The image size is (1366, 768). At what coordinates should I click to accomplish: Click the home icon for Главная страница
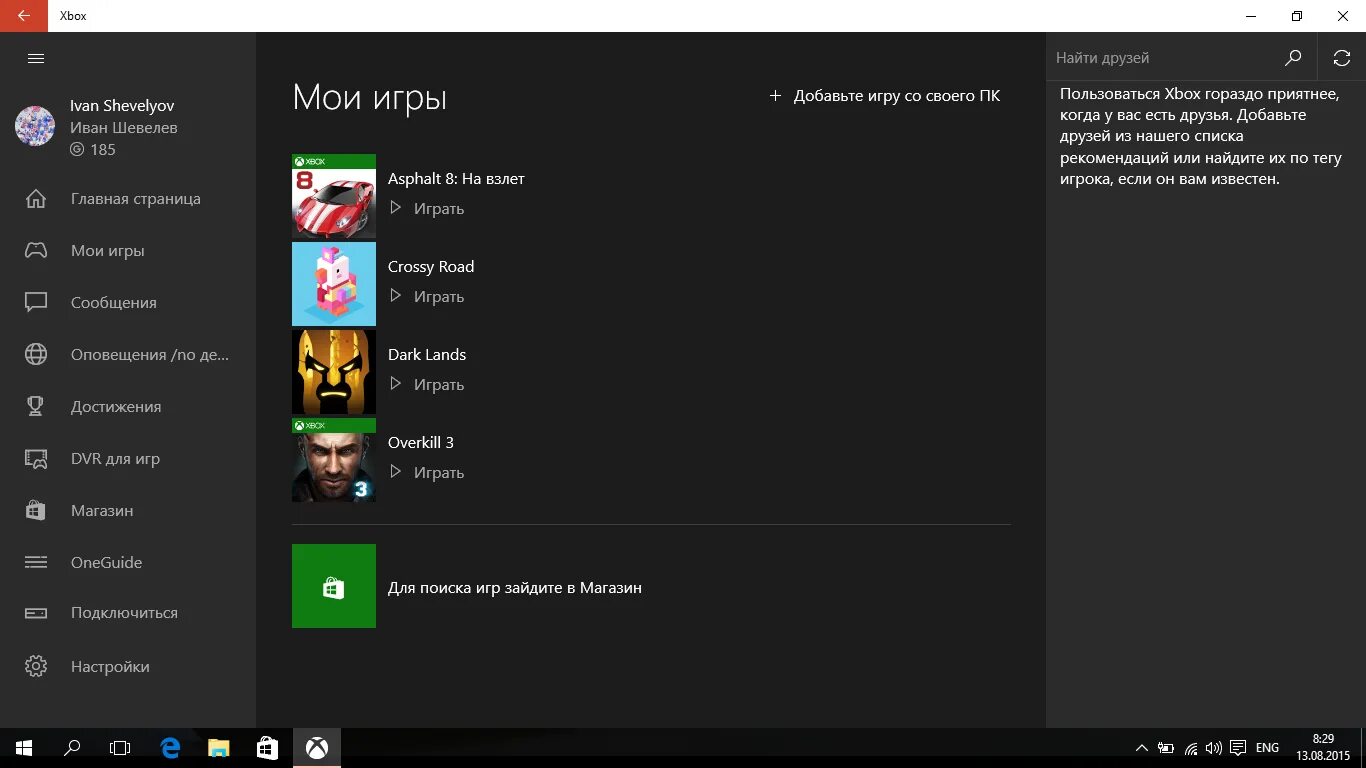(x=36, y=199)
